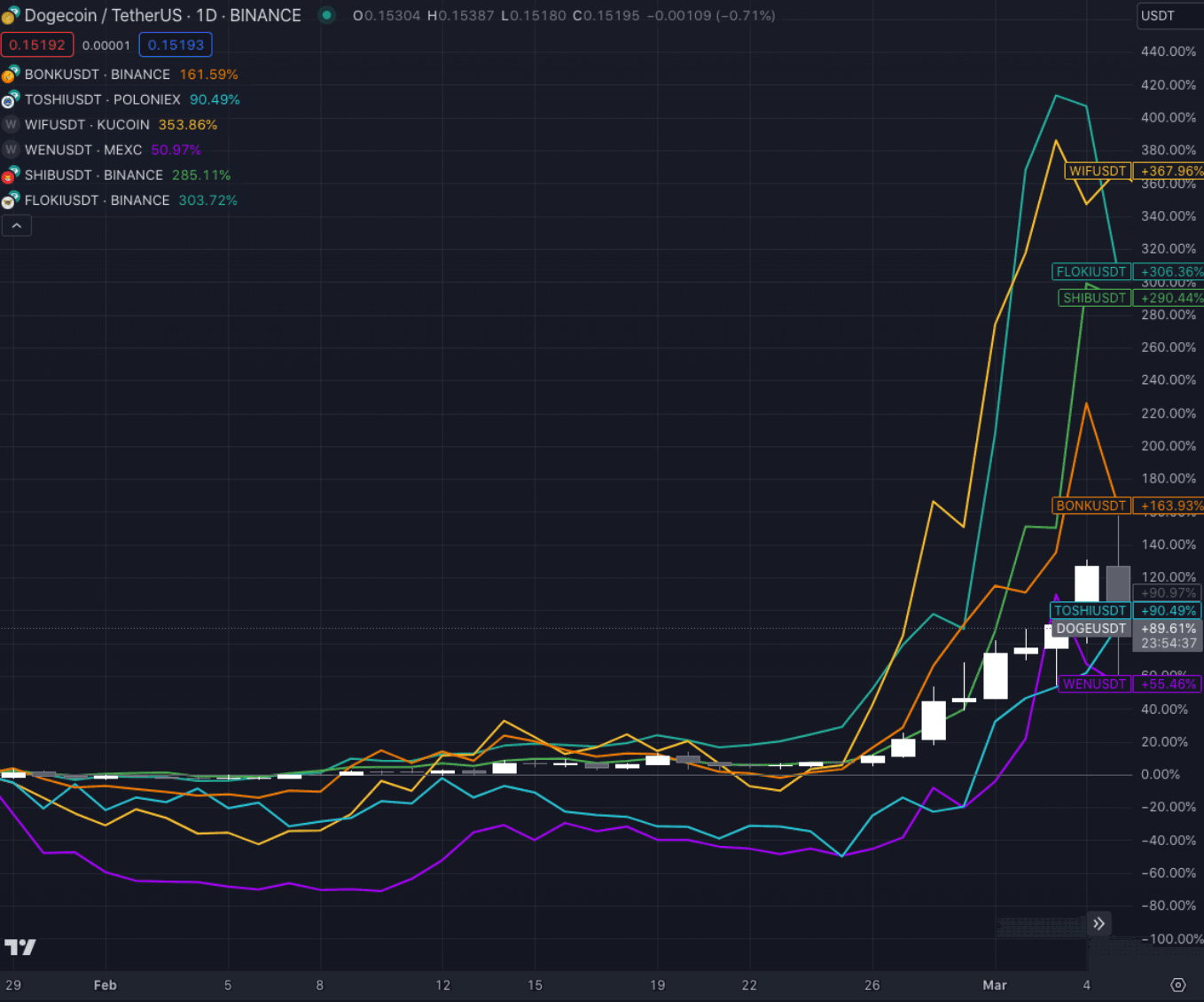Click the orange BONKUSDT price scale label
The width and height of the screenshot is (1204, 1002).
[x=1091, y=505]
